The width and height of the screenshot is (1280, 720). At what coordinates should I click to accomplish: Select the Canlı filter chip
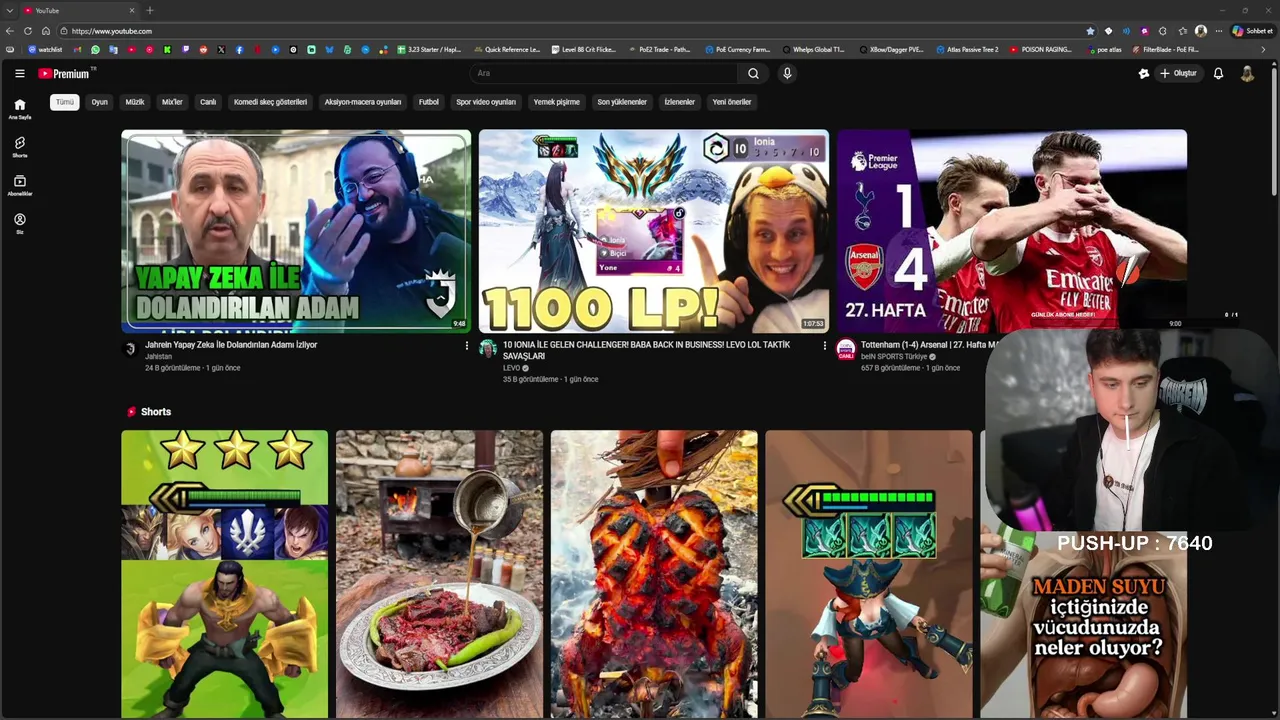[208, 102]
